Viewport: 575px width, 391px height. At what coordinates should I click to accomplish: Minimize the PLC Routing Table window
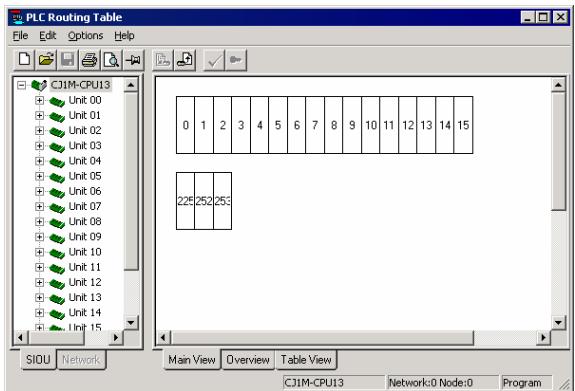[527, 17]
